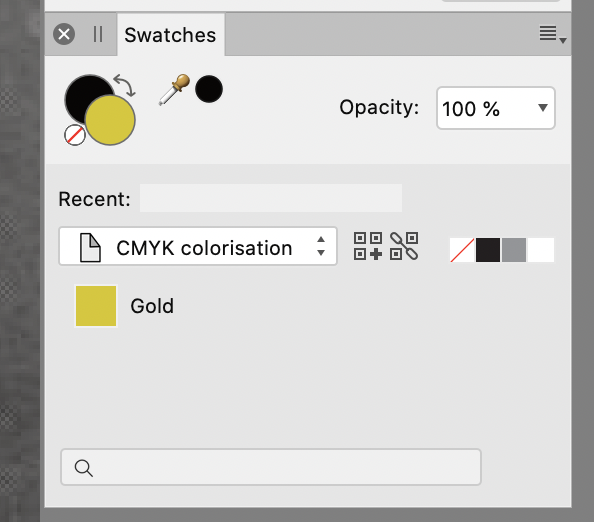The height and width of the screenshot is (522, 594).
Task: Focus the swatch search field
Action: point(271,467)
